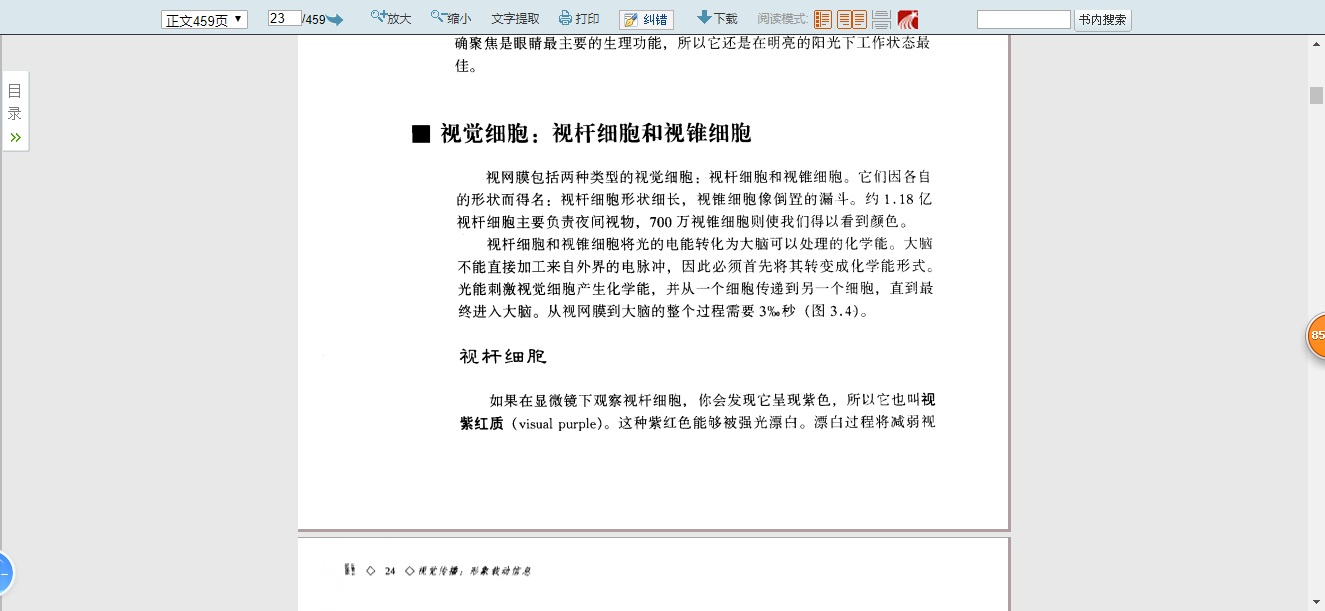Viewport: 1325px width, 611px height.
Task: Switch to the double-page reading mode
Action: [850, 17]
